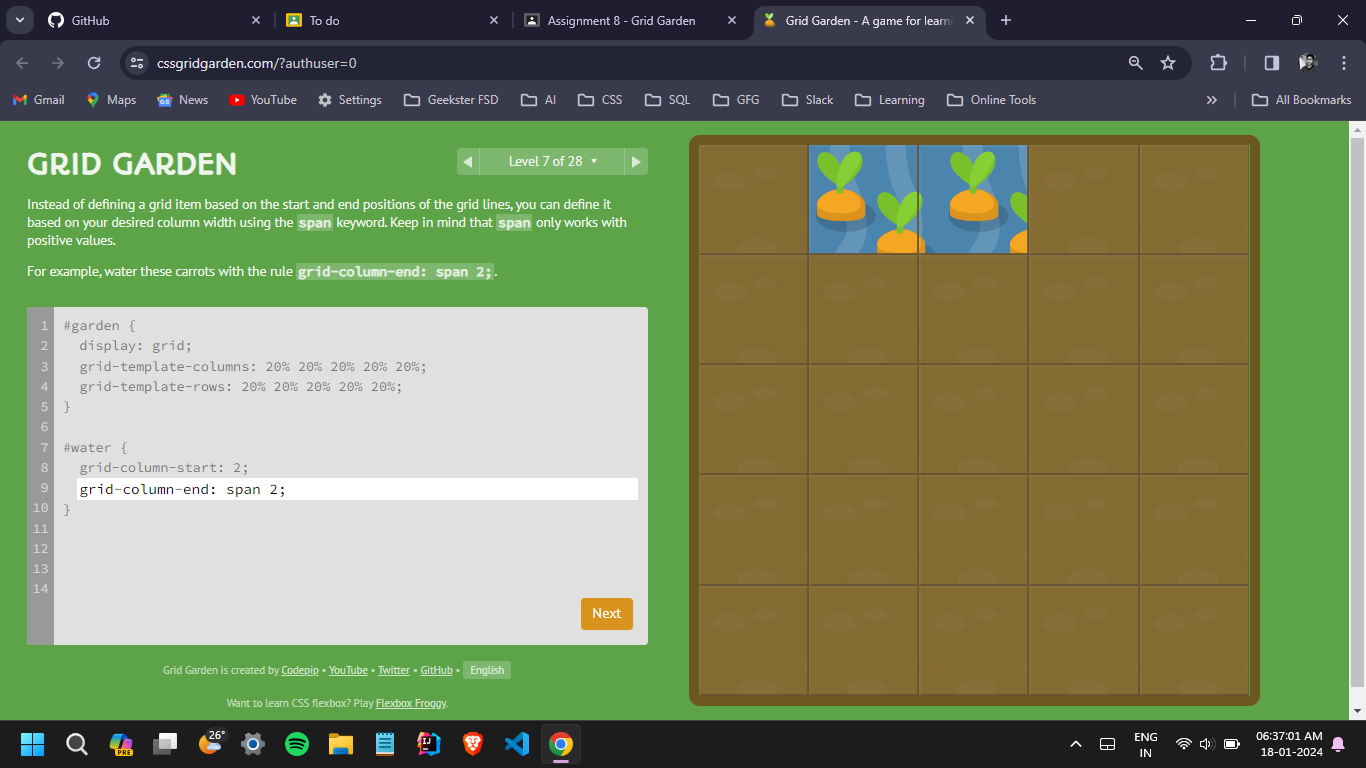Toggle the browser side panel
1366x768 pixels.
[x=1271, y=63]
